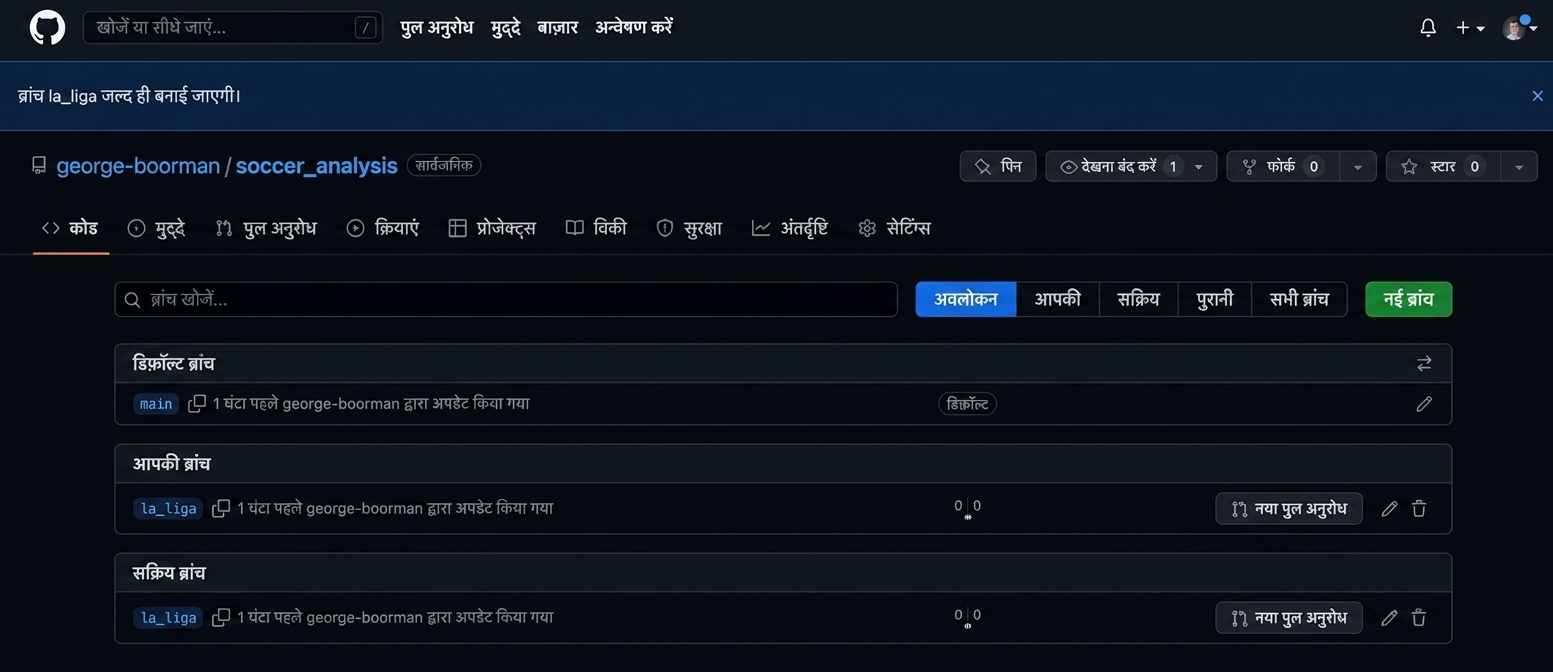Open the मुद्दे repository tab
Viewport: 1553px width, 672px height.
[x=156, y=228]
